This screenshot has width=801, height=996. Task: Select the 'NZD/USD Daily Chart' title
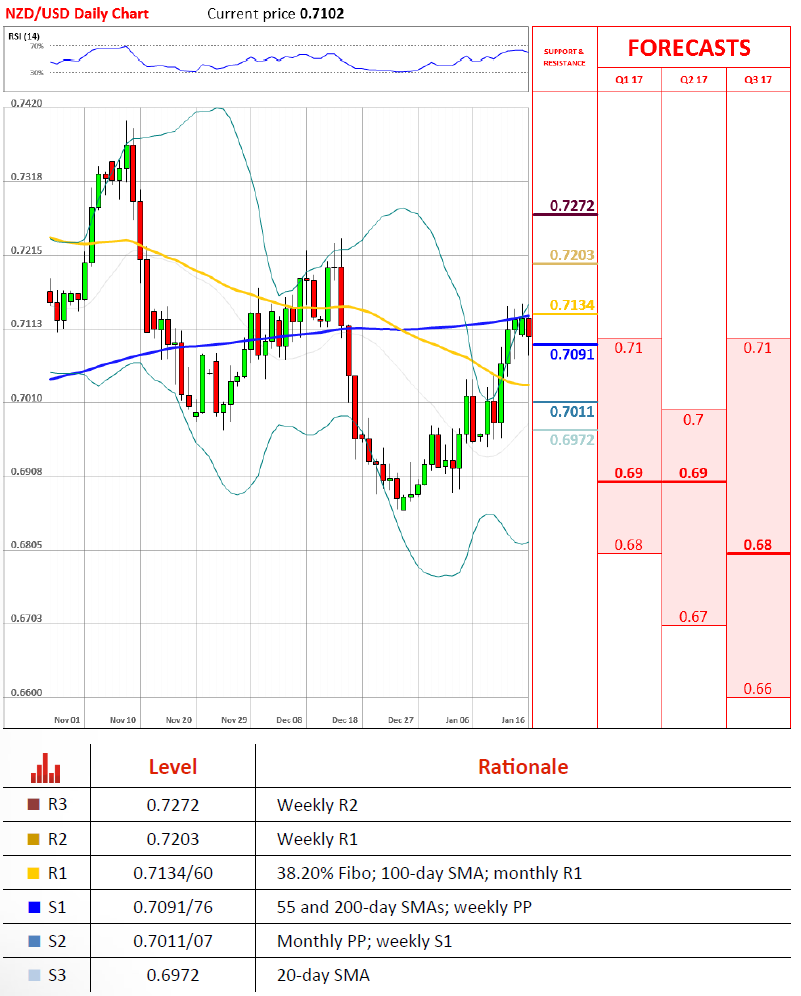click(x=77, y=13)
